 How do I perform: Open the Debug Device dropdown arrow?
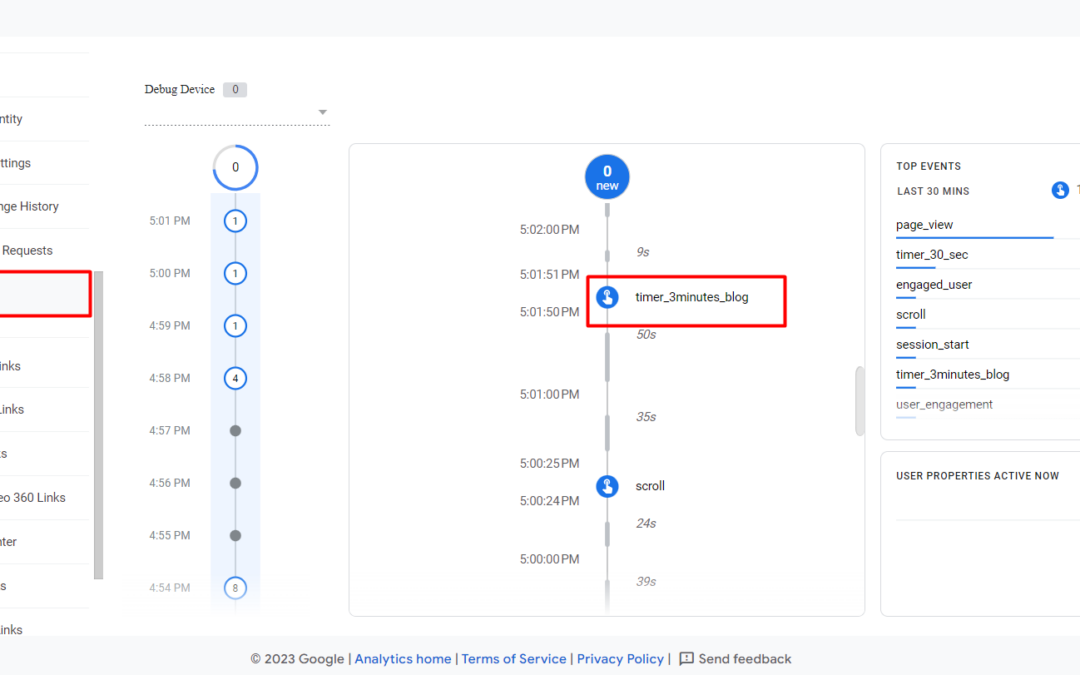(x=323, y=112)
